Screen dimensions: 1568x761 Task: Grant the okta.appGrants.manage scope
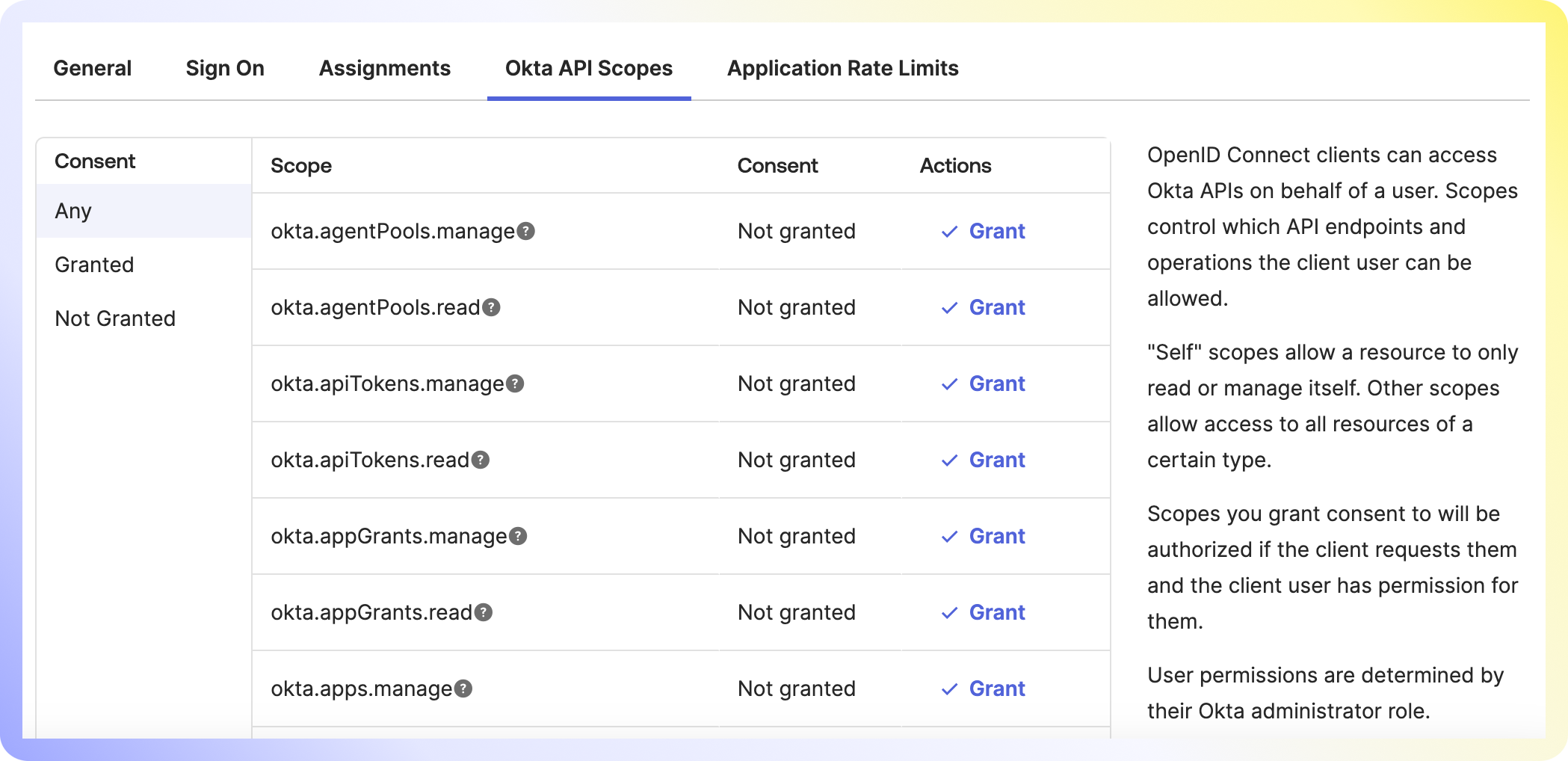pos(983,536)
